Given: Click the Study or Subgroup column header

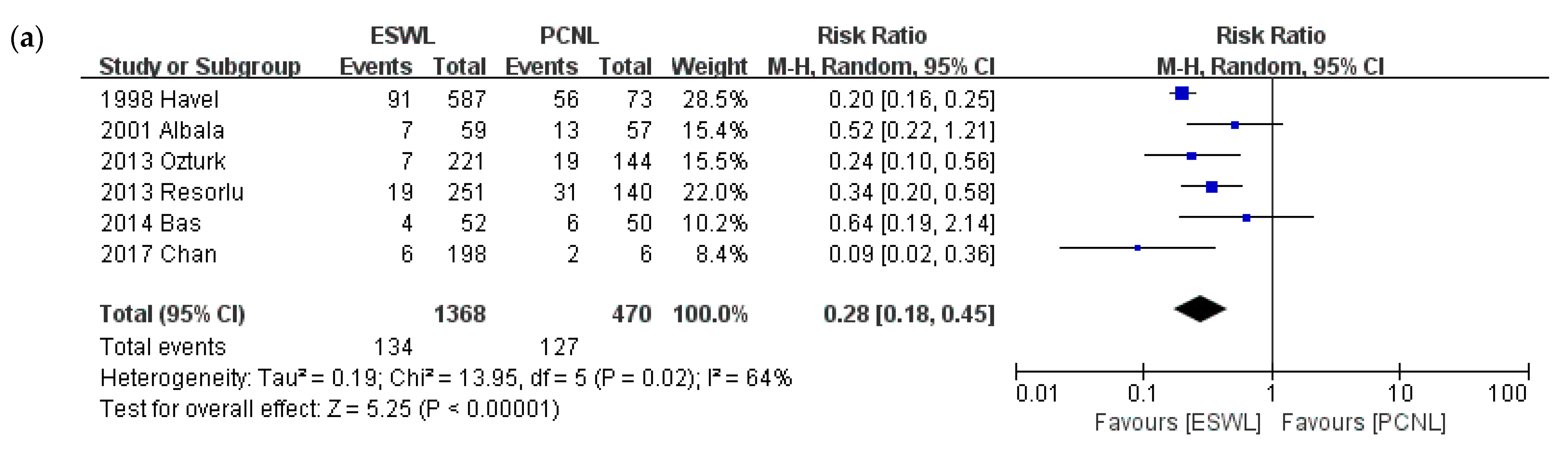Looking at the screenshot, I should [x=200, y=67].
